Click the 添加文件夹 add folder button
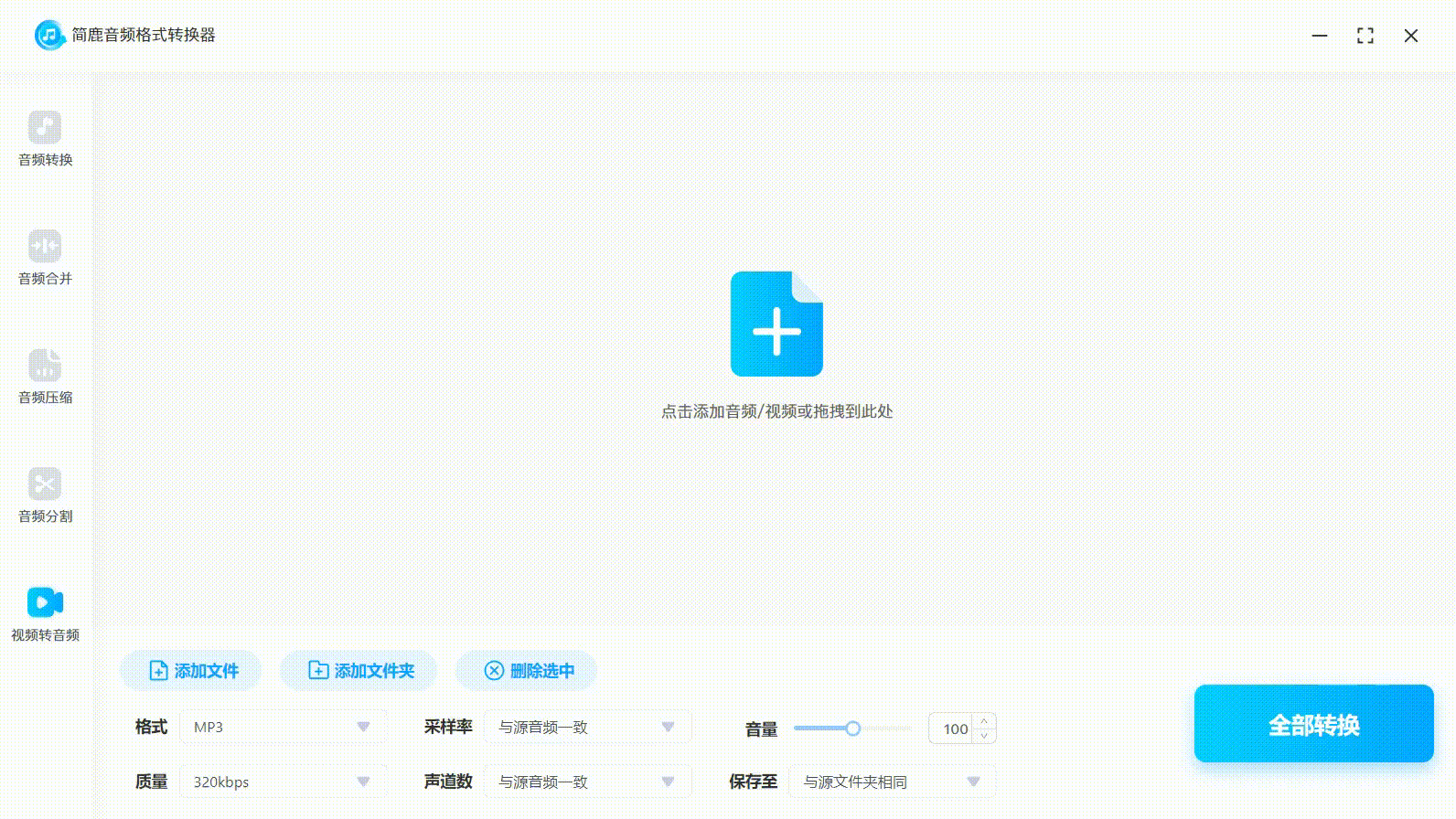Image resolution: width=1456 pixels, height=819 pixels. pyautogui.click(x=359, y=671)
